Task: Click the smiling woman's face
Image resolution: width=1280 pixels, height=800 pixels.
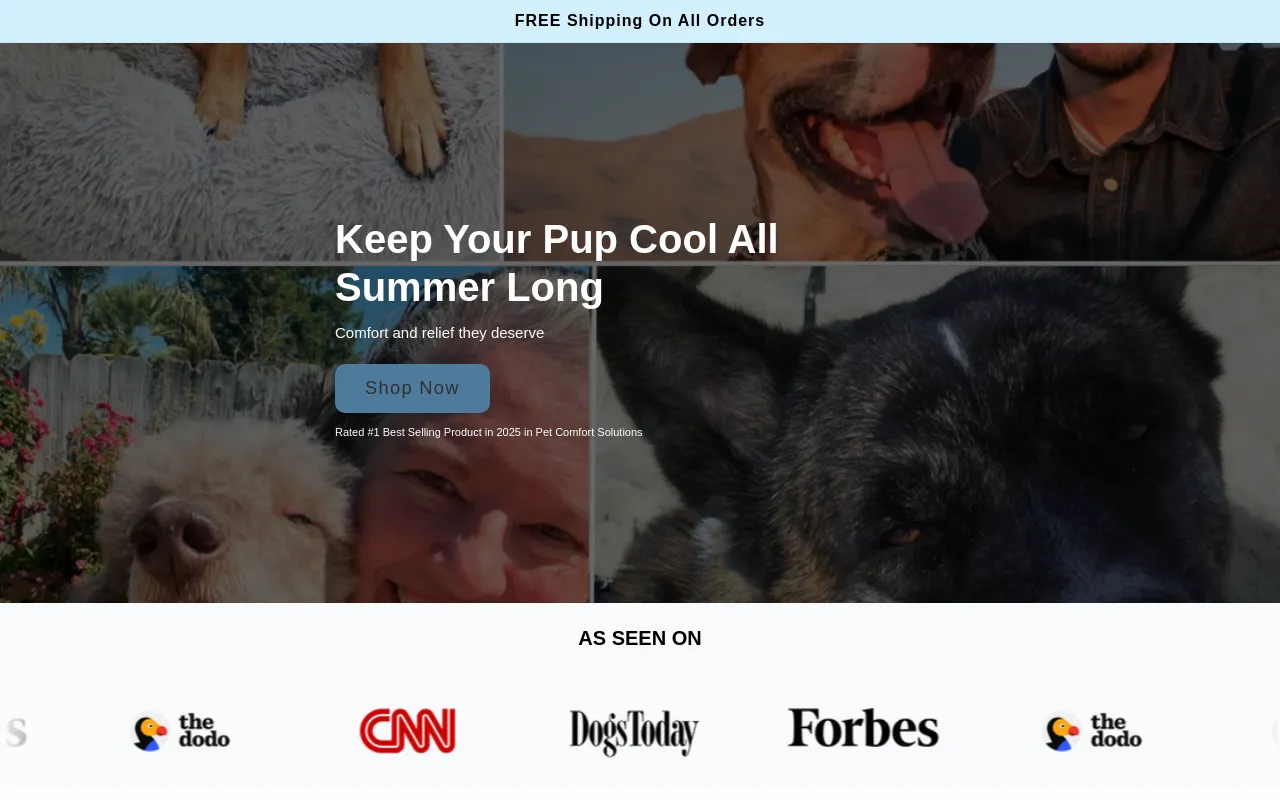Action: tap(470, 520)
